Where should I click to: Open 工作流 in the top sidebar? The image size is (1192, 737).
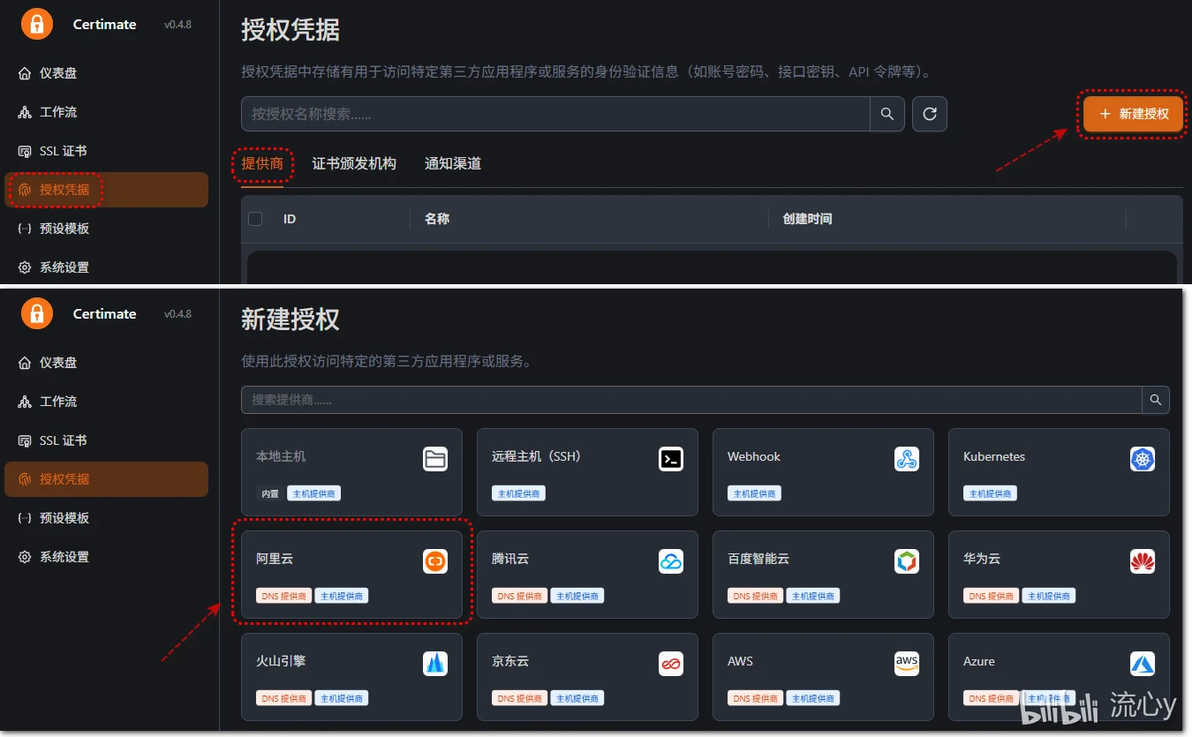(x=106, y=112)
